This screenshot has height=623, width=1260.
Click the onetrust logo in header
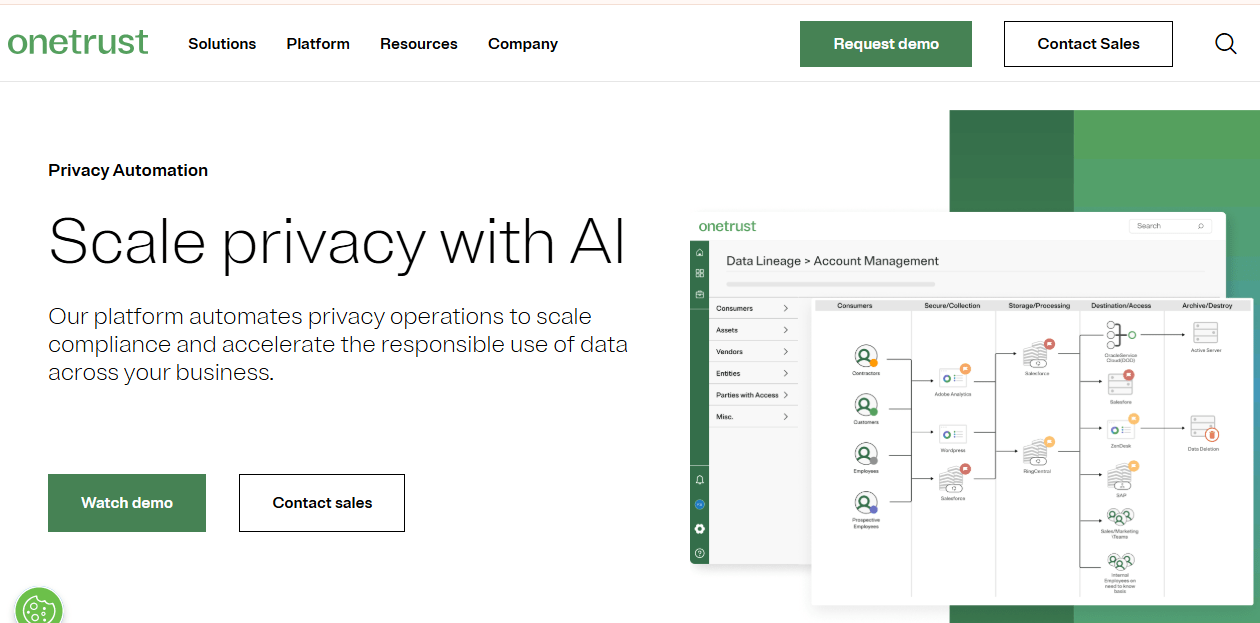pos(78,43)
